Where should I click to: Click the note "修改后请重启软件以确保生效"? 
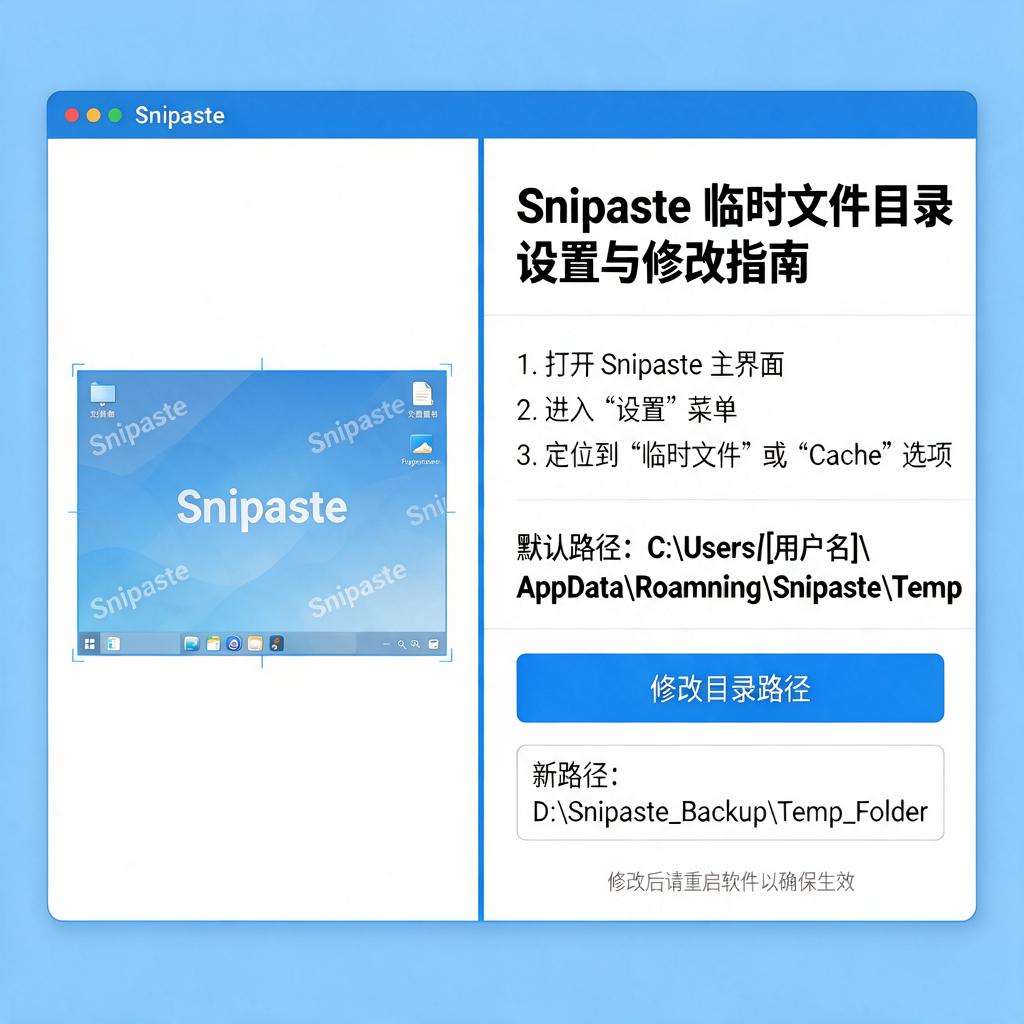(x=731, y=882)
